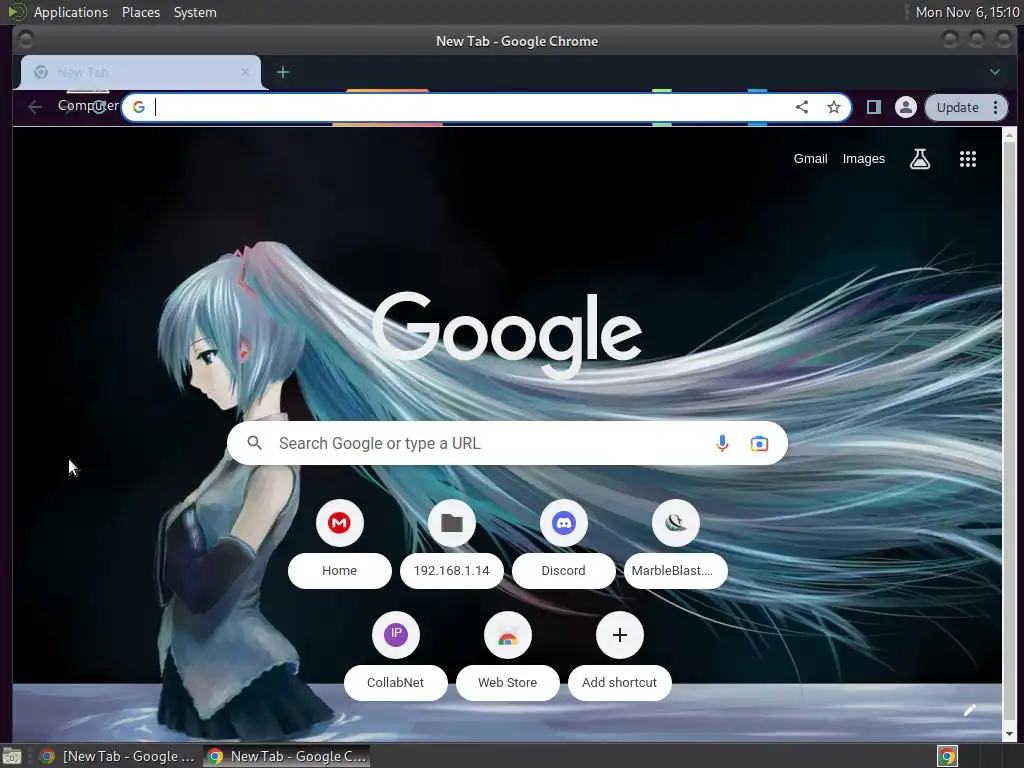
Task: Go back using the back arrow
Action: coord(35,107)
